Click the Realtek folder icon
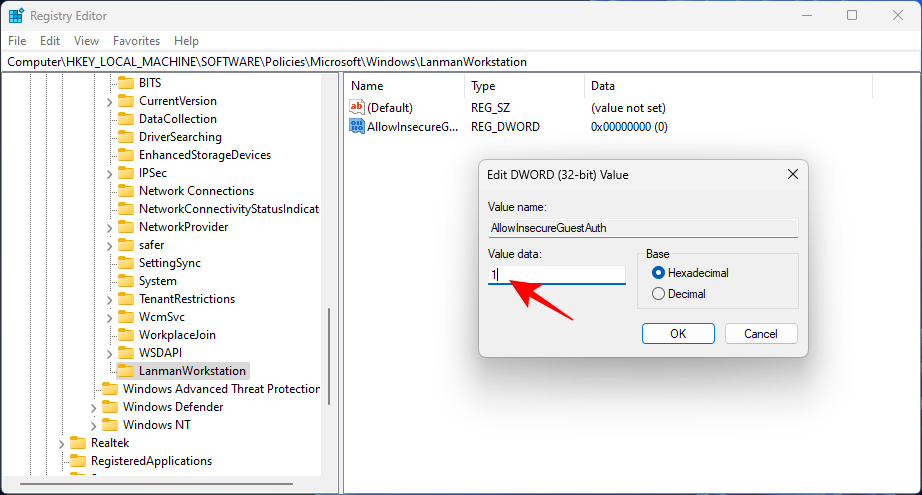Screen dimensions: 922x495 78,443
